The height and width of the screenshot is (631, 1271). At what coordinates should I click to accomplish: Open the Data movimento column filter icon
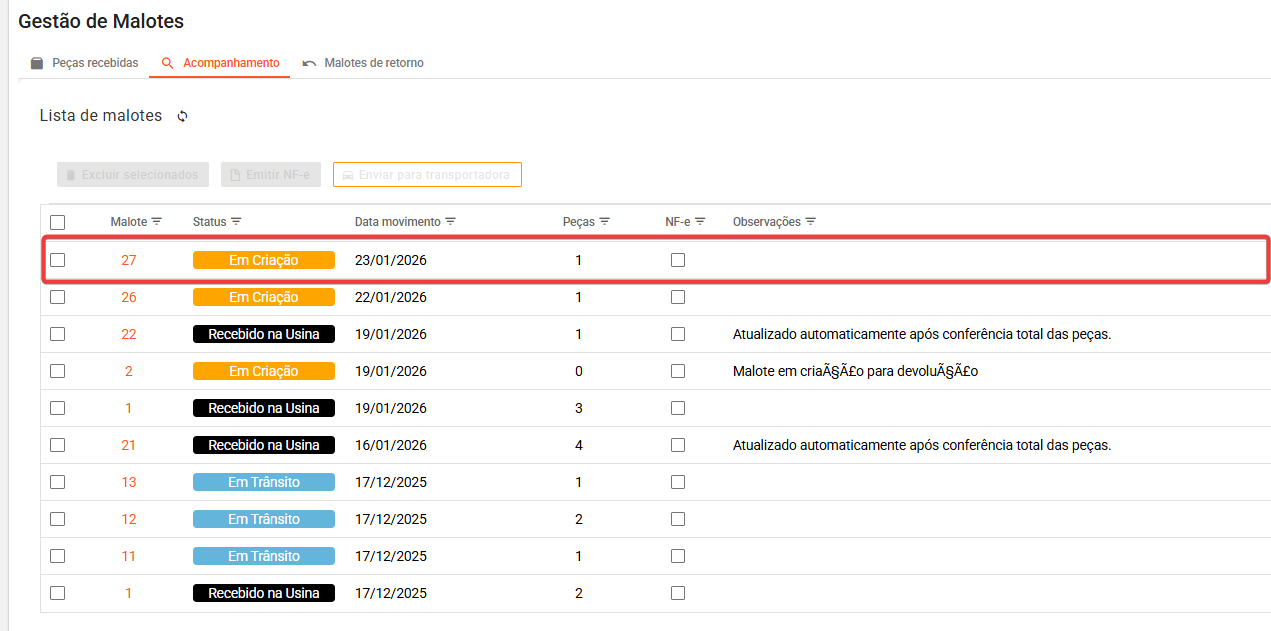(x=451, y=221)
